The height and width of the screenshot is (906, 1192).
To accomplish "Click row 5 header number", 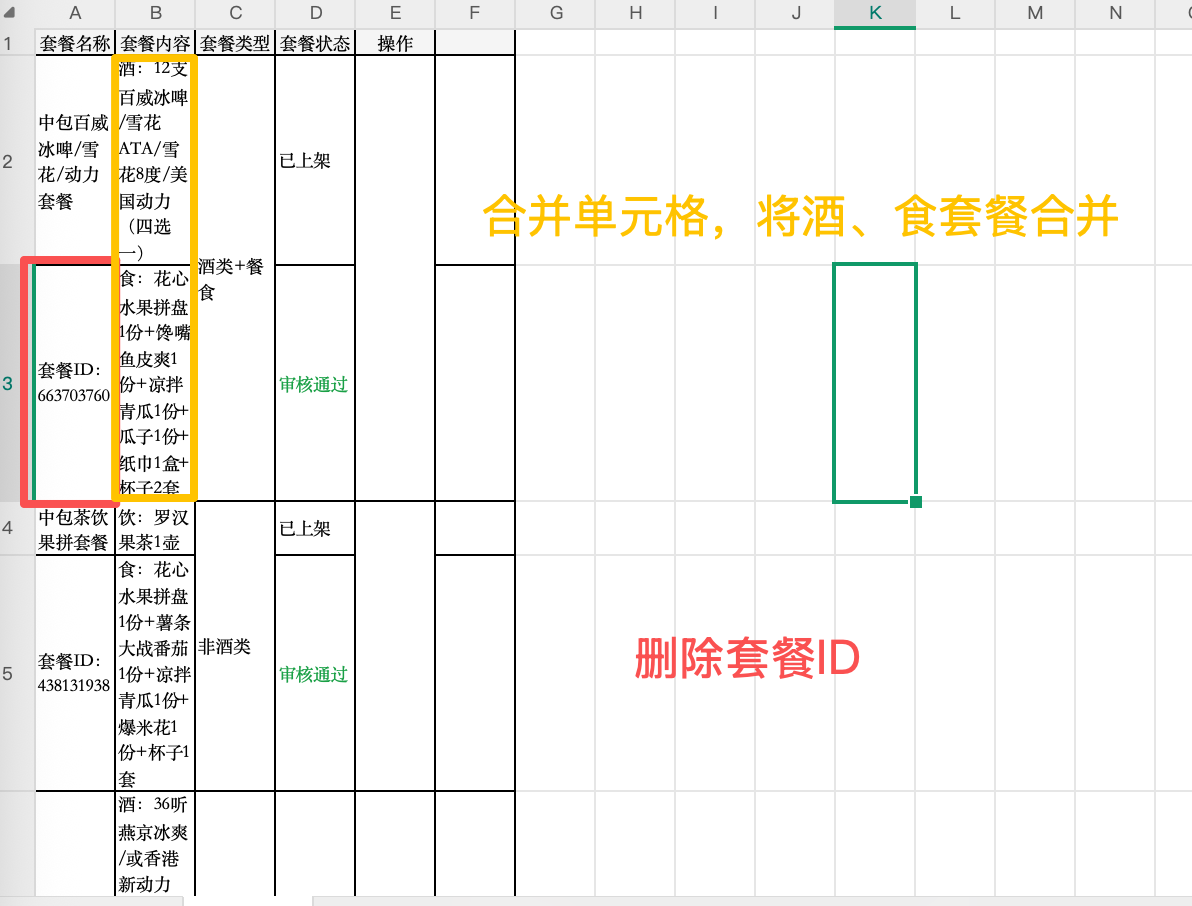I will (9, 673).
